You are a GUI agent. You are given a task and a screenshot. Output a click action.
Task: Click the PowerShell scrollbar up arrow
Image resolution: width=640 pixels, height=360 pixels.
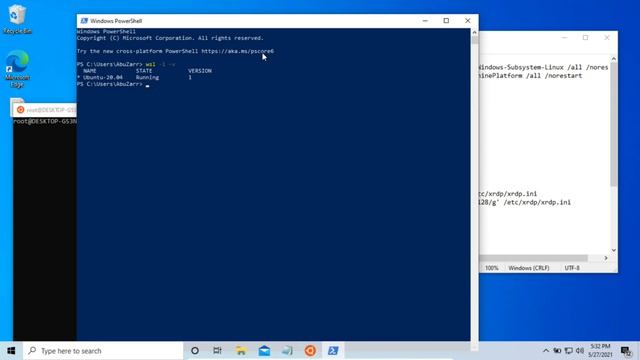tap(474, 32)
